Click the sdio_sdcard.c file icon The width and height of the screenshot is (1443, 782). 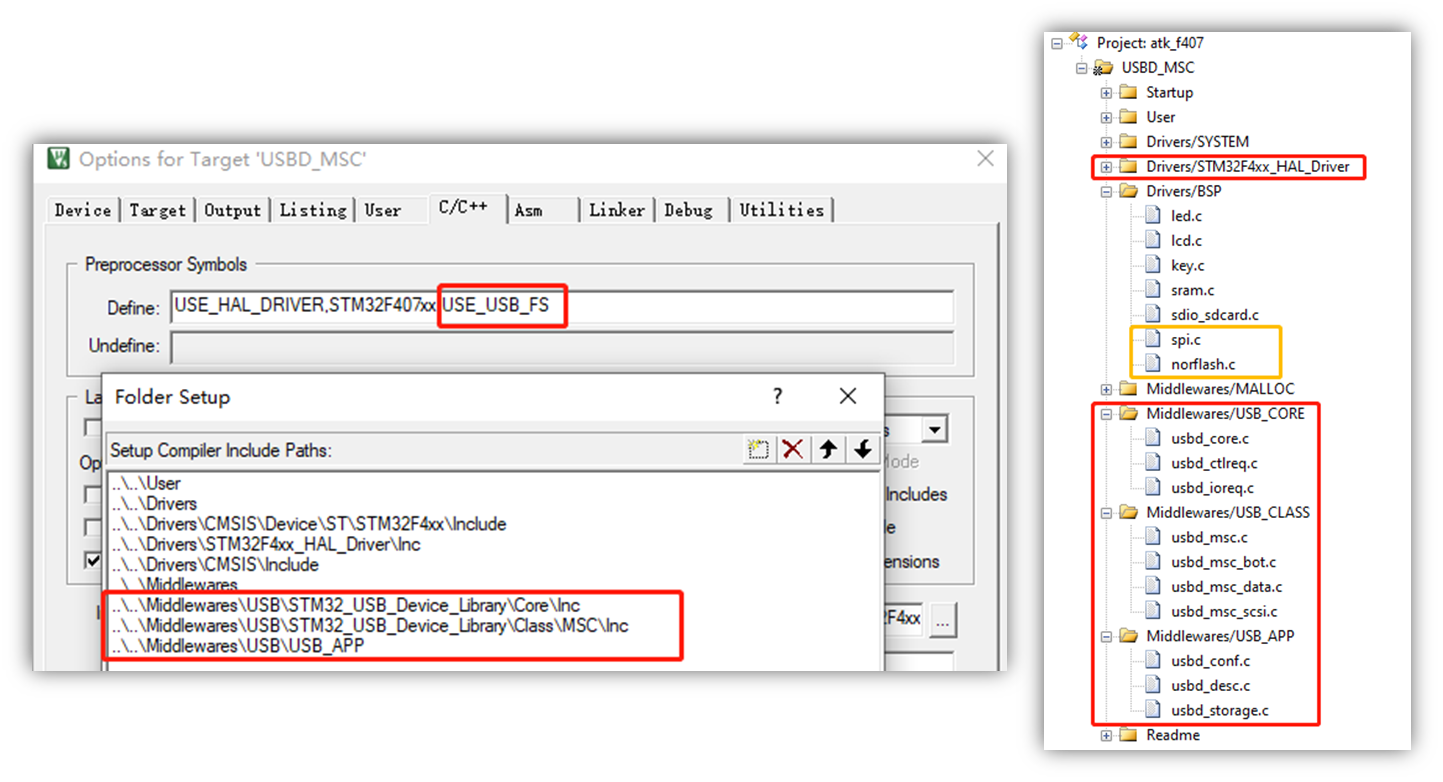pos(1153,315)
